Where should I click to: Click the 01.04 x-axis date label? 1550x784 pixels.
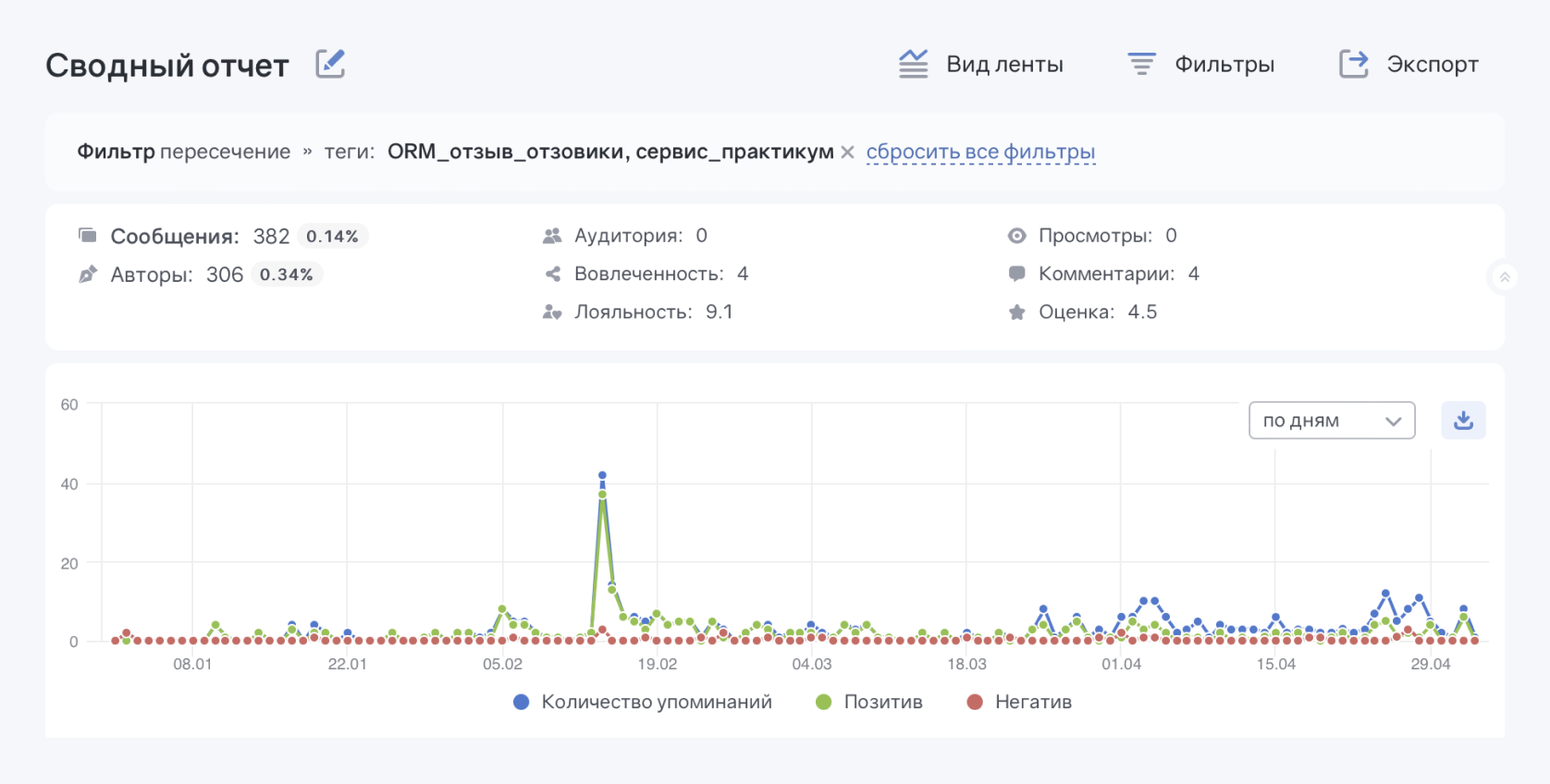(x=1121, y=664)
